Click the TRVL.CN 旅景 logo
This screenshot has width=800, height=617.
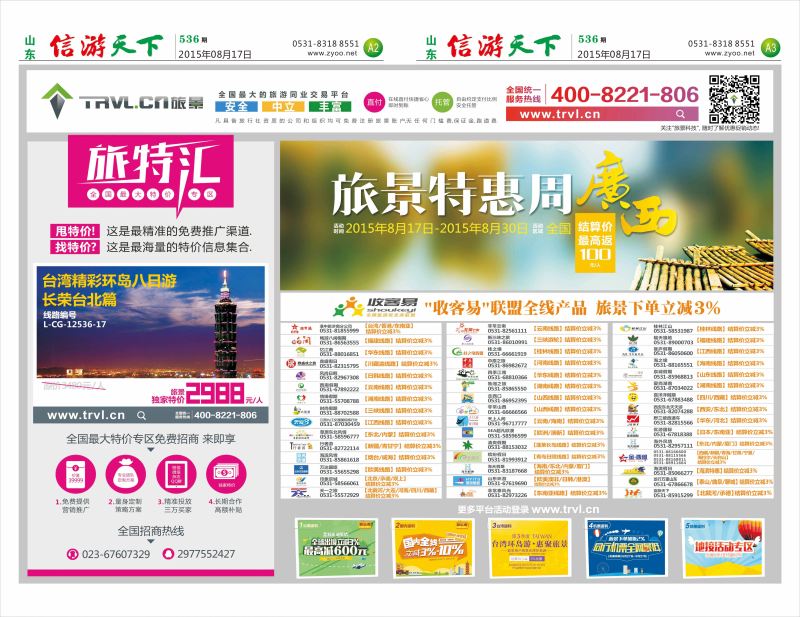(x=122, y=101)
